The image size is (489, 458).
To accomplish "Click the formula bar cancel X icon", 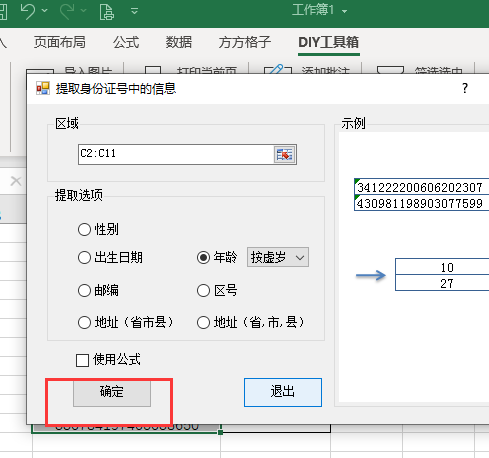I will [16, 181].
